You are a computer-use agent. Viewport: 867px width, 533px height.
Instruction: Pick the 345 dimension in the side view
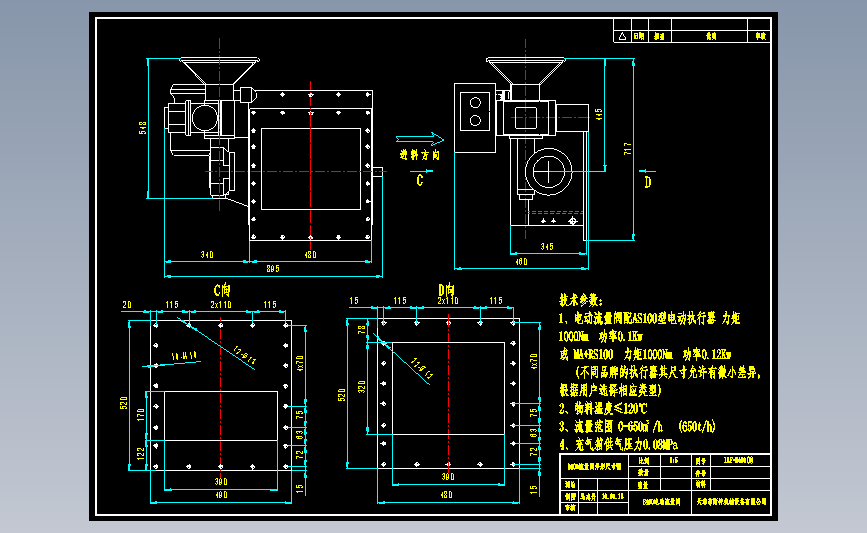[x=547, y=247]
